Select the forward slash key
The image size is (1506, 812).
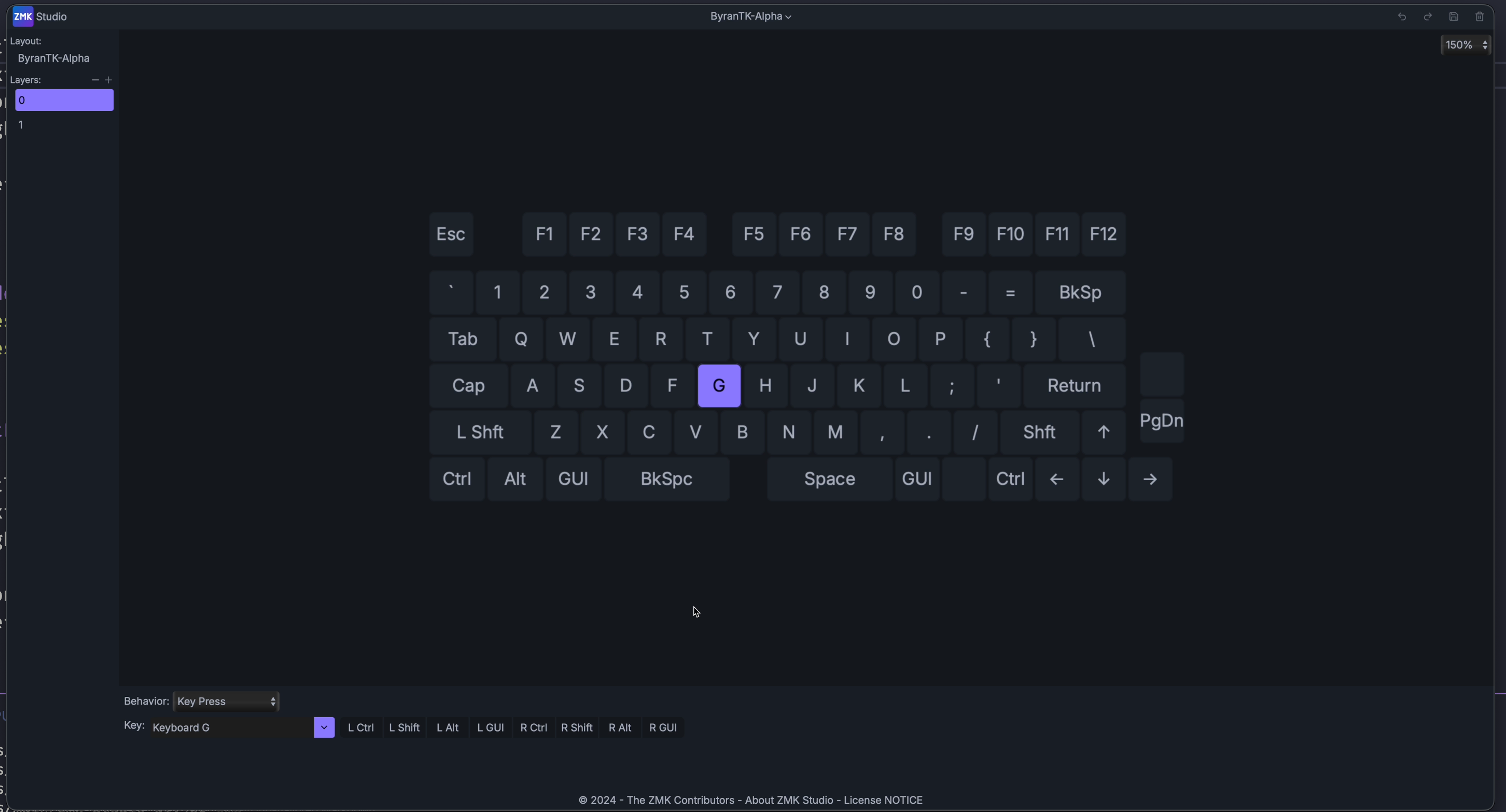click(x=976, y=432)
